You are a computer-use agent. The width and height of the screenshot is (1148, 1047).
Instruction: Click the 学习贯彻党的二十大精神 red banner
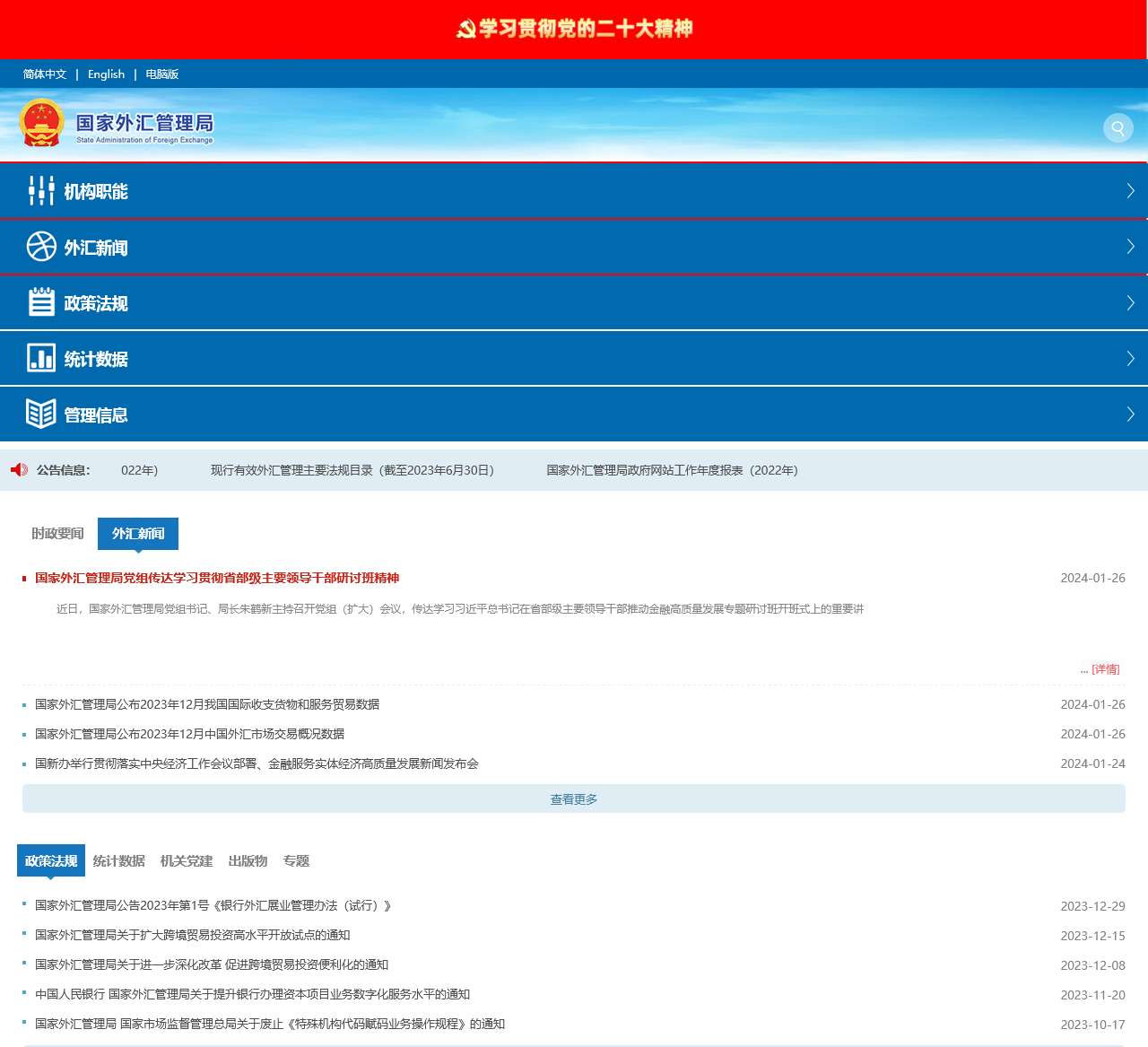click(574, 29)
